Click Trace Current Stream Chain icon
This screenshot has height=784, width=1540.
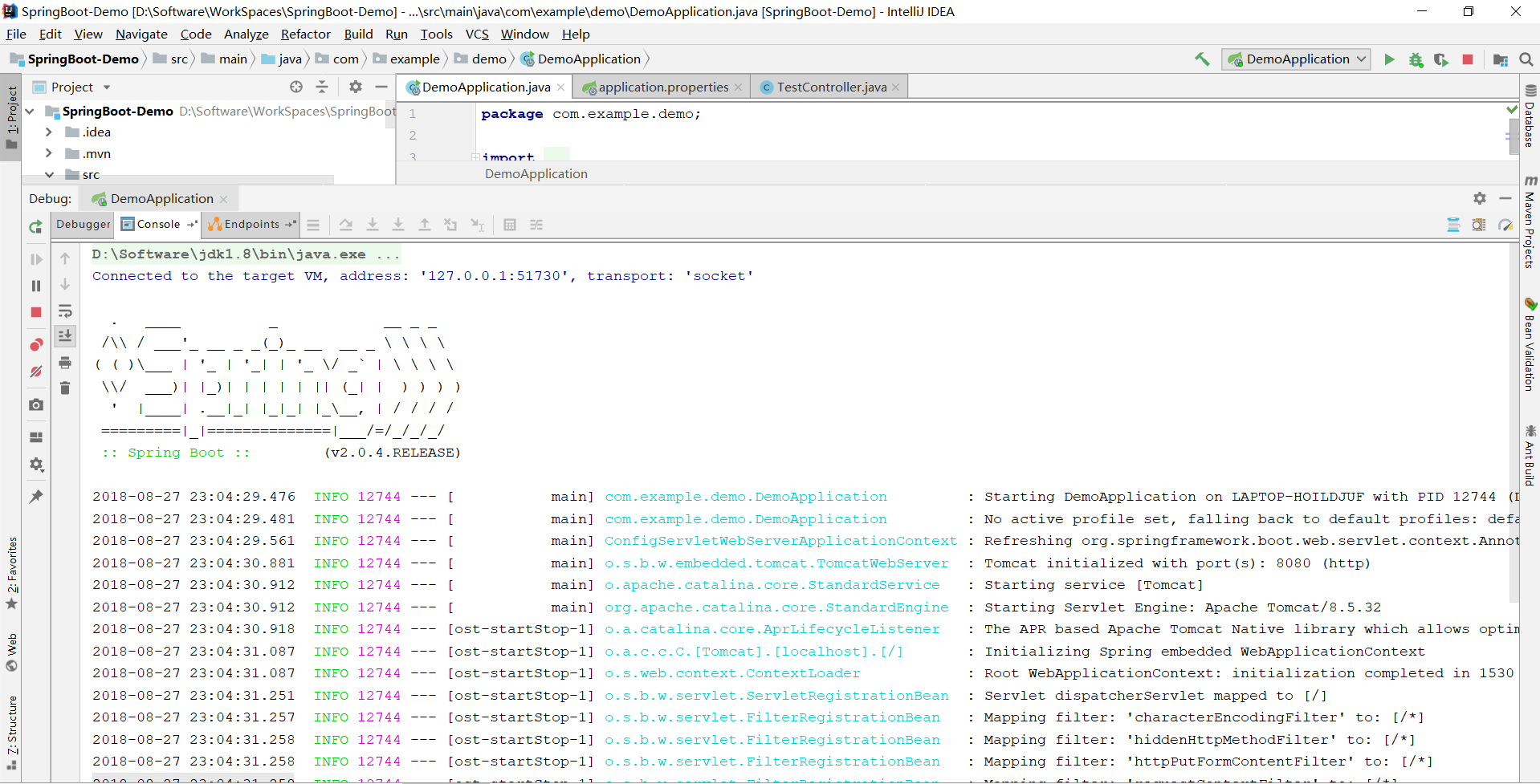pyautogui.click(x=536, y=225)
